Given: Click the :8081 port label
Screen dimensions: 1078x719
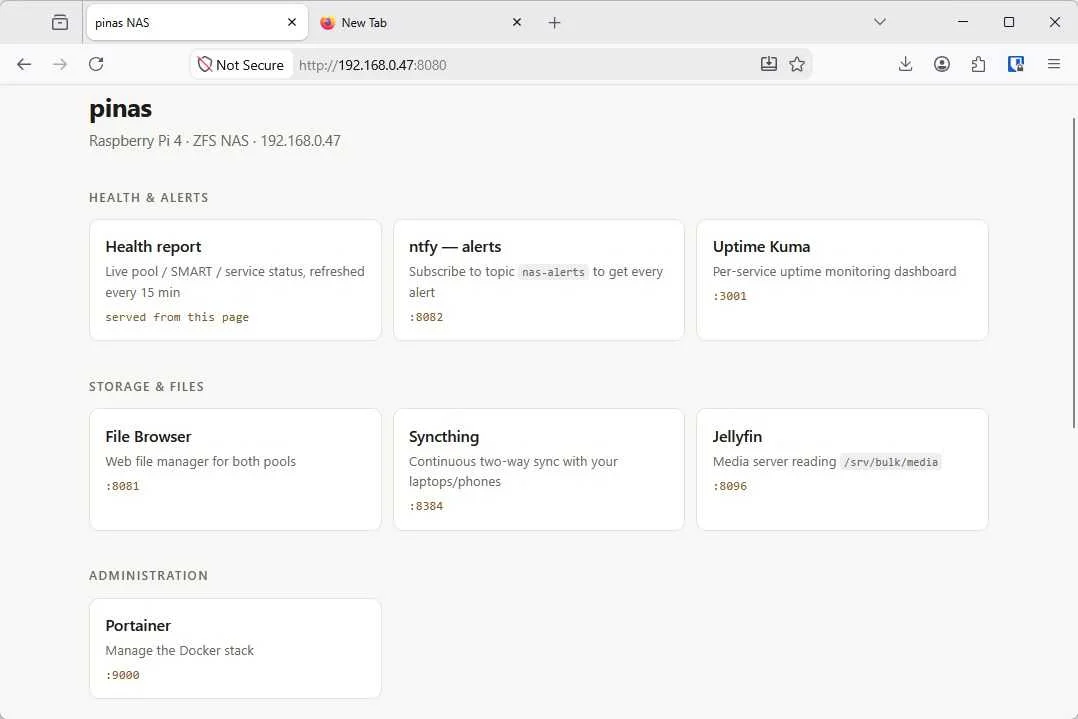Looking at the screenshot, I should [122, 486].
